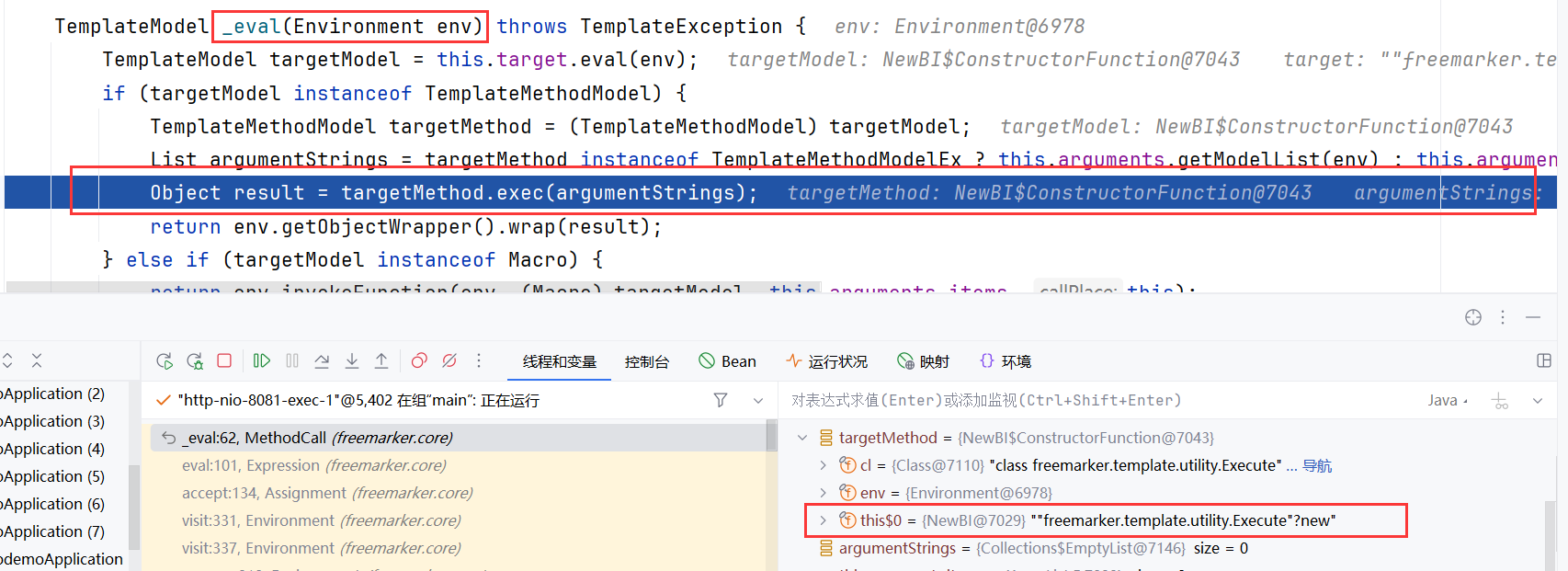Collapse the targetMethod variable node
1568x571 pixels.
pos(802,438)
